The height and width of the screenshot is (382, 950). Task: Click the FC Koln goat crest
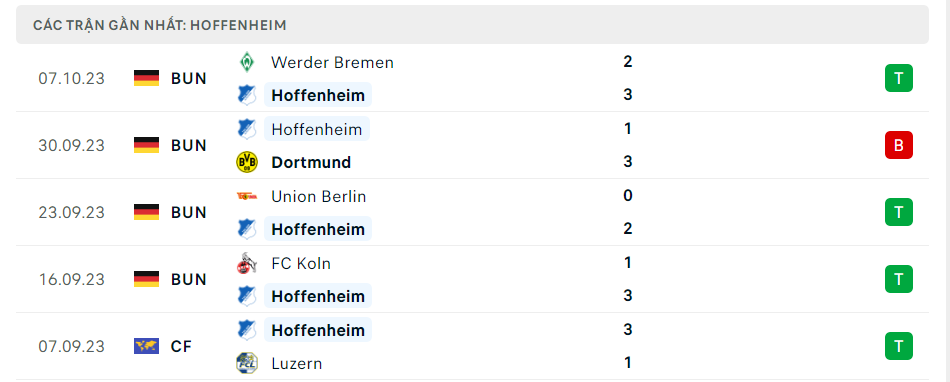[x=247, y=263]
